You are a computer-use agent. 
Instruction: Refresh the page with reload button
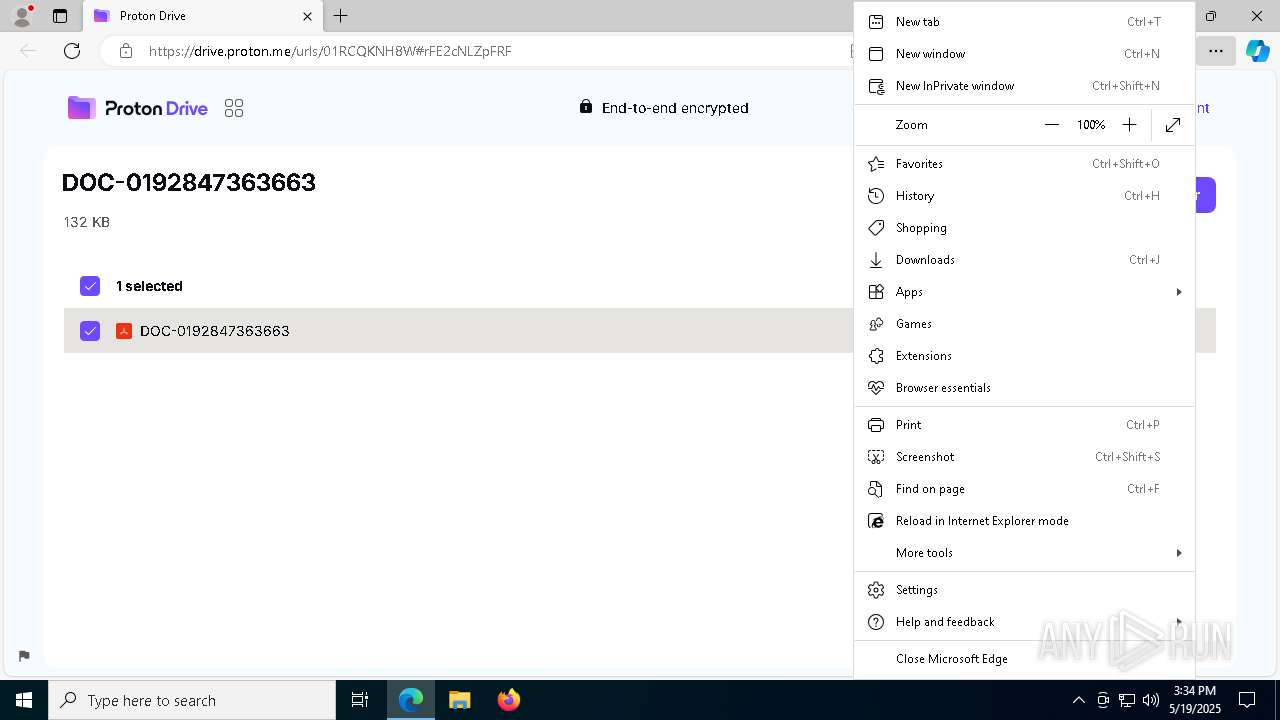click(x=72, y=51)
